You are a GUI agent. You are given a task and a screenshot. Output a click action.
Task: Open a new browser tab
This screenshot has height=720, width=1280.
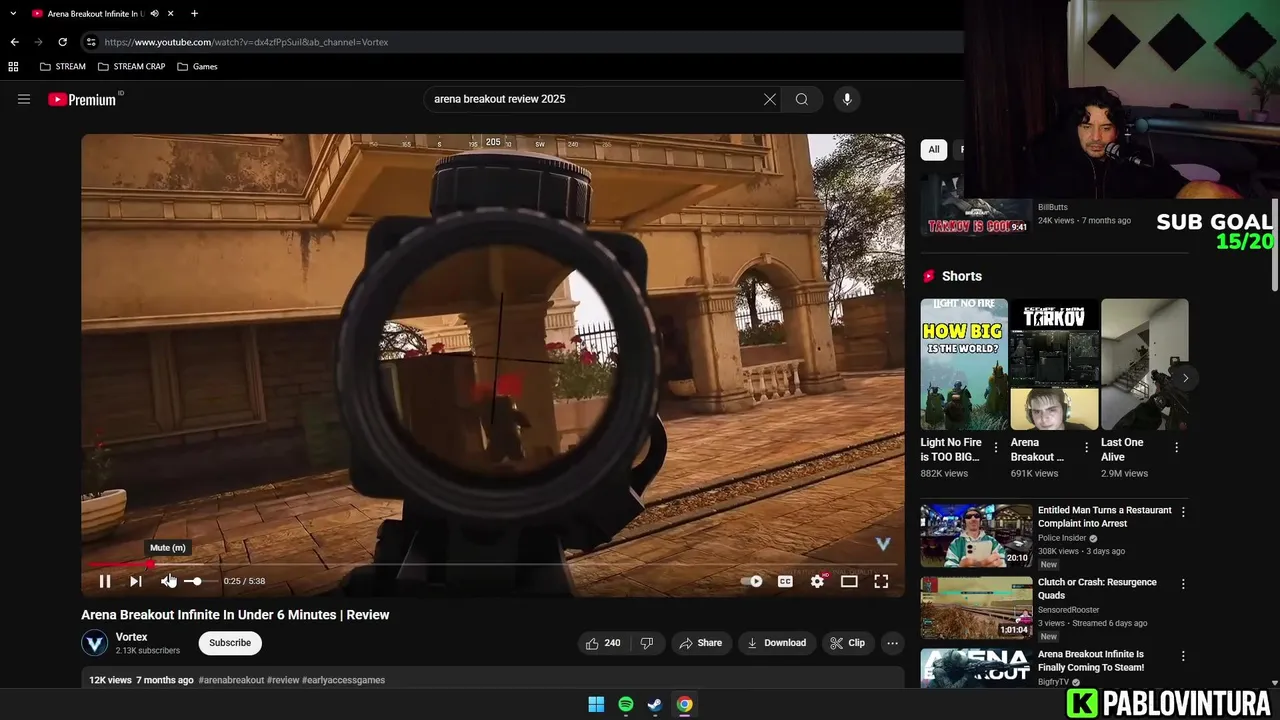[x=194, y=14]
